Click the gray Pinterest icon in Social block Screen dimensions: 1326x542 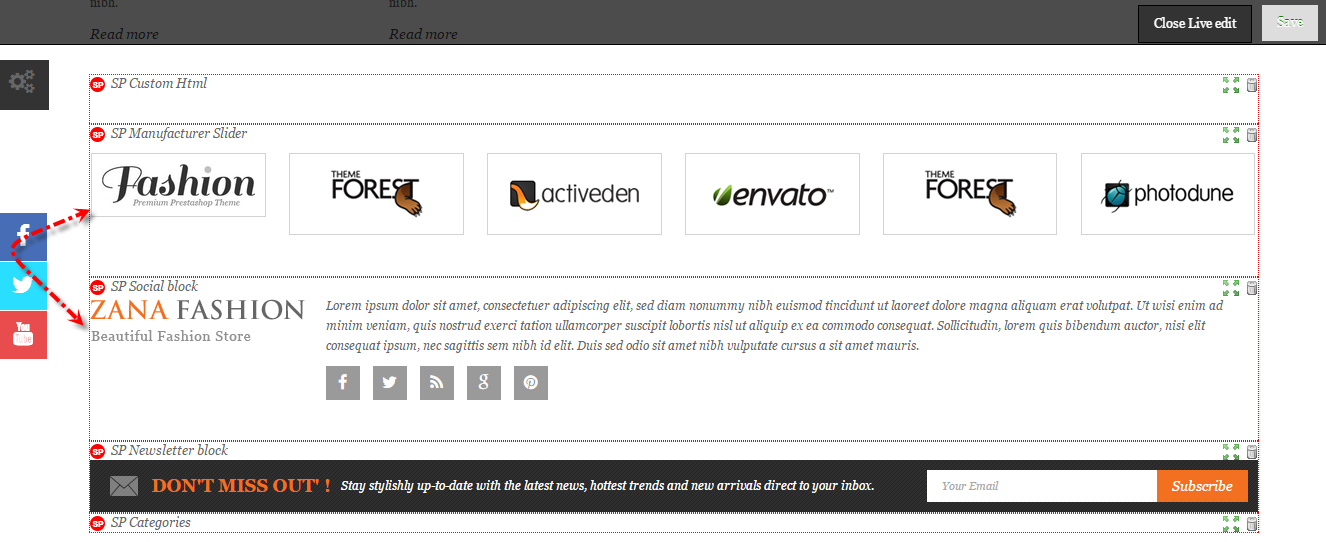click(x=531, y=383)
